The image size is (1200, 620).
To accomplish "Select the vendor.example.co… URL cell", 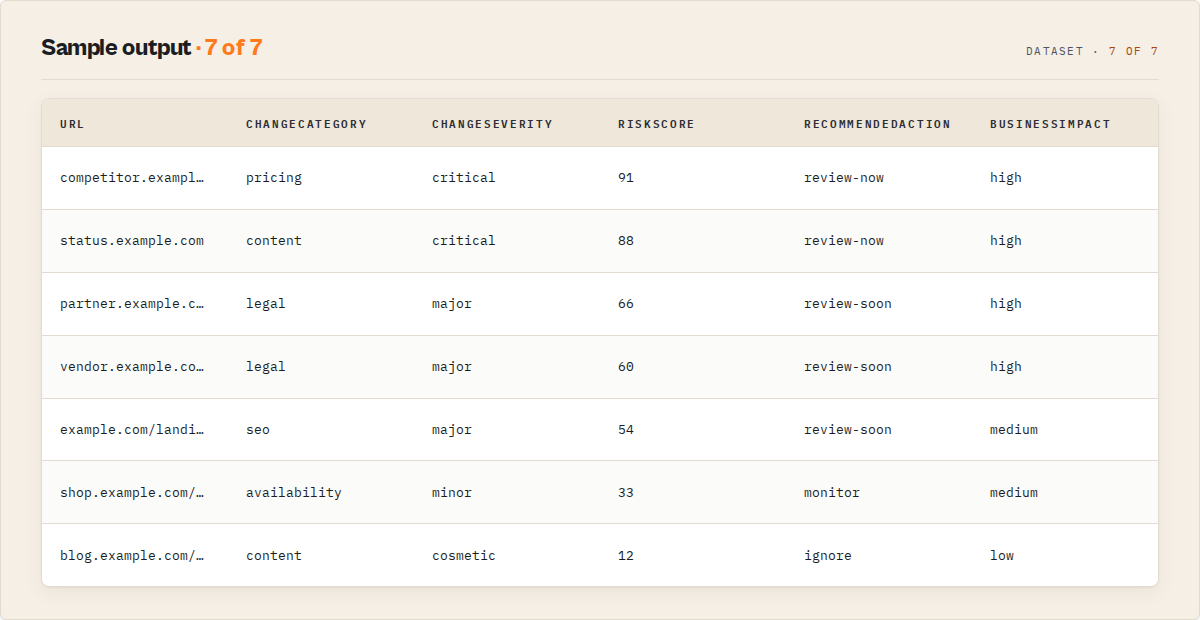I will (132, 367).
